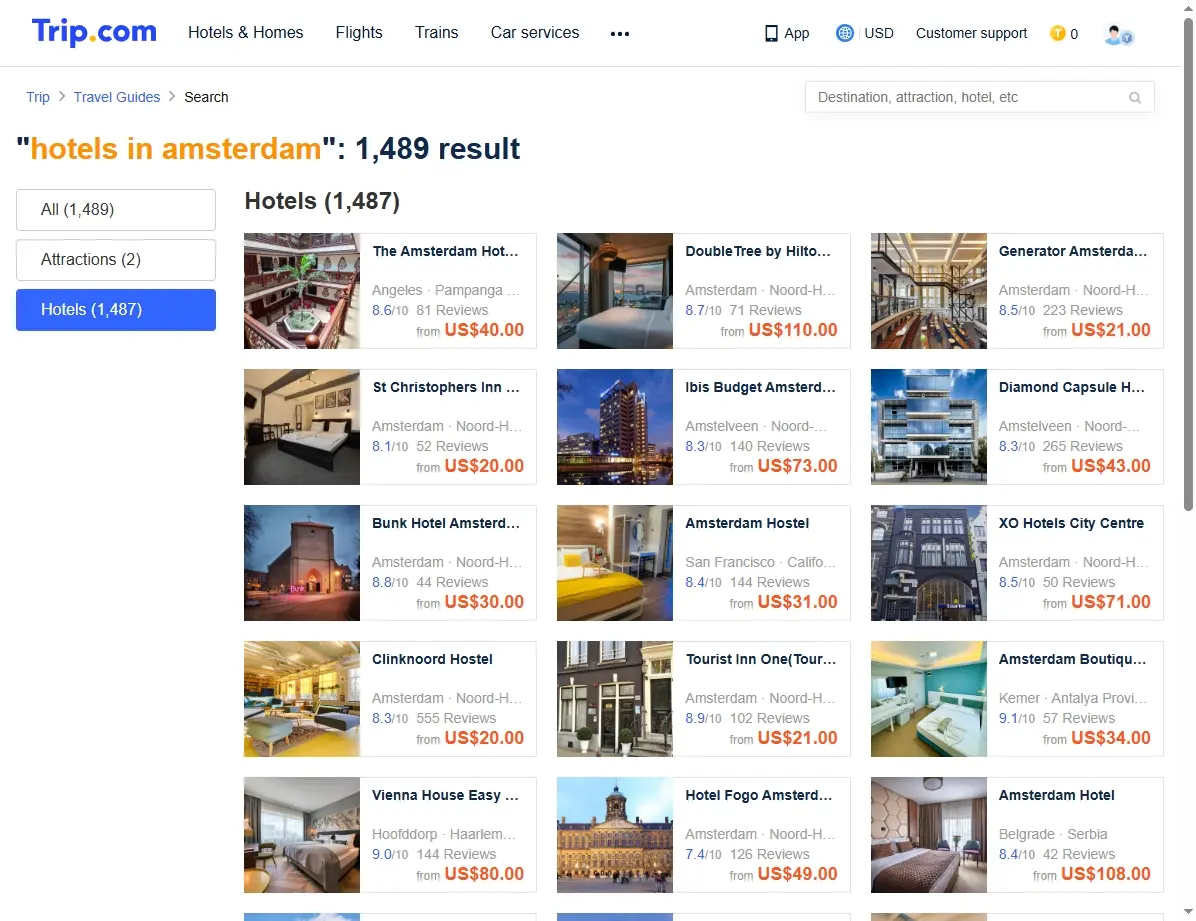This screenshot has height=921, width=1196.
Task: Click the Trip breadcrumb link
Action: 37,97
